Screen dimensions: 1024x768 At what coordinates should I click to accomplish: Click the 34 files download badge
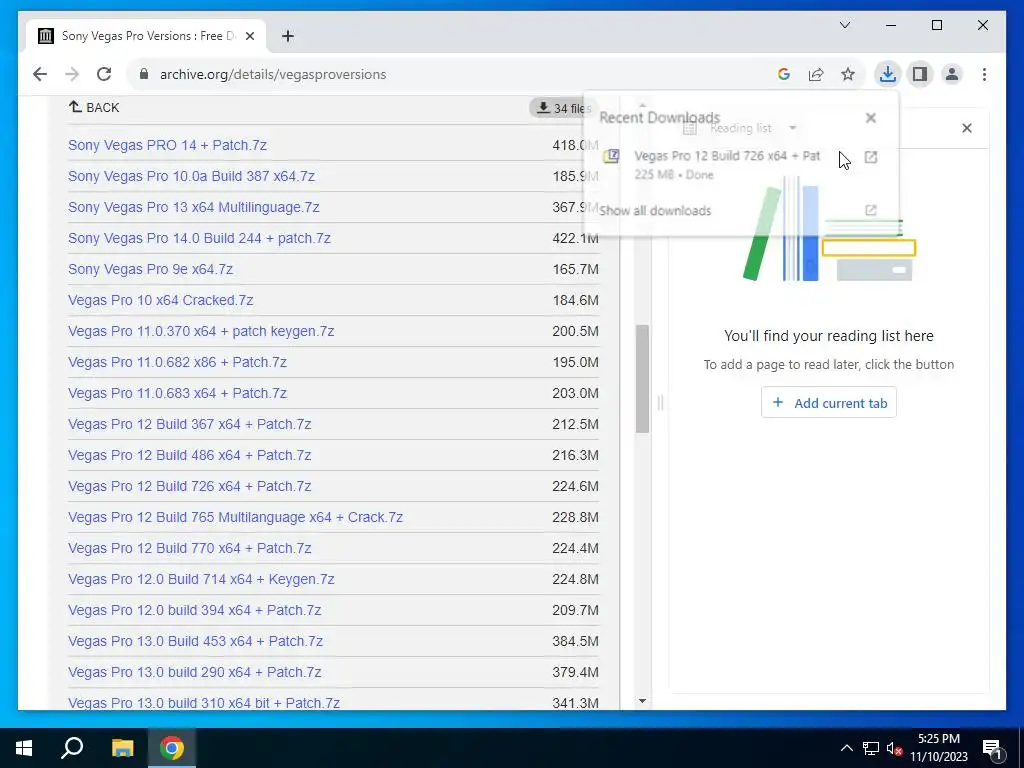pyautogui.click(x=562, y=108)
